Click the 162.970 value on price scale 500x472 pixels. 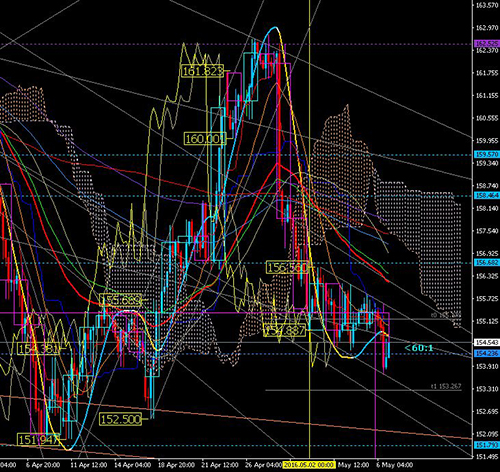click(x=487, y=28)
